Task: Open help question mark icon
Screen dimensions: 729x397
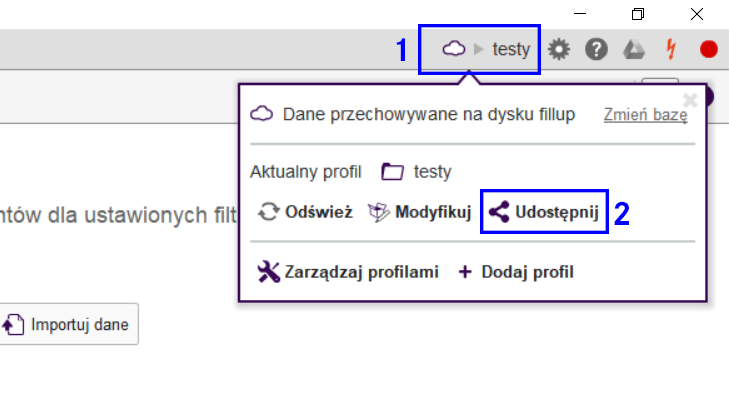Action: coord(596,49)
